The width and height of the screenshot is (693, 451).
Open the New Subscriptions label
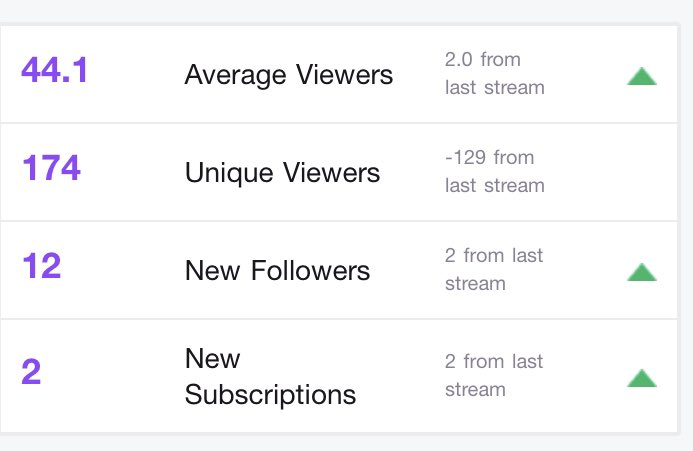270,377
